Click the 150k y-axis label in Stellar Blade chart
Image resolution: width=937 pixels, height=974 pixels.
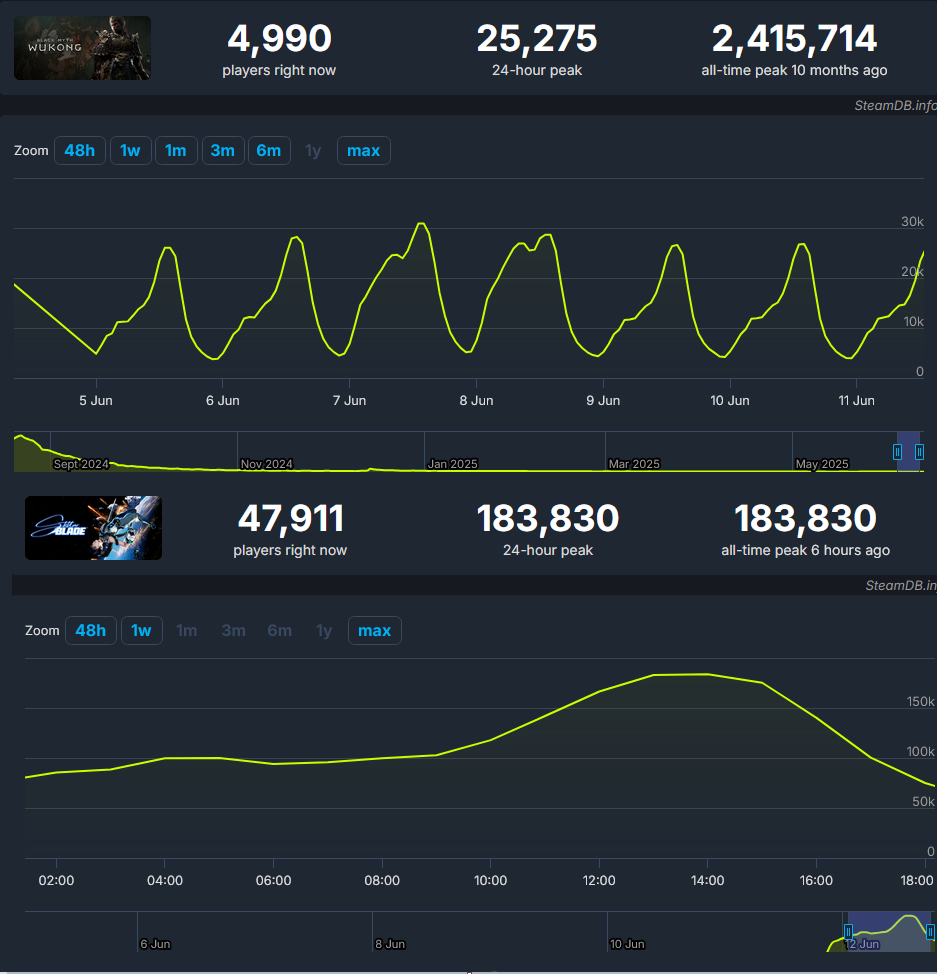pyautogui.click(x=920, y=701)
